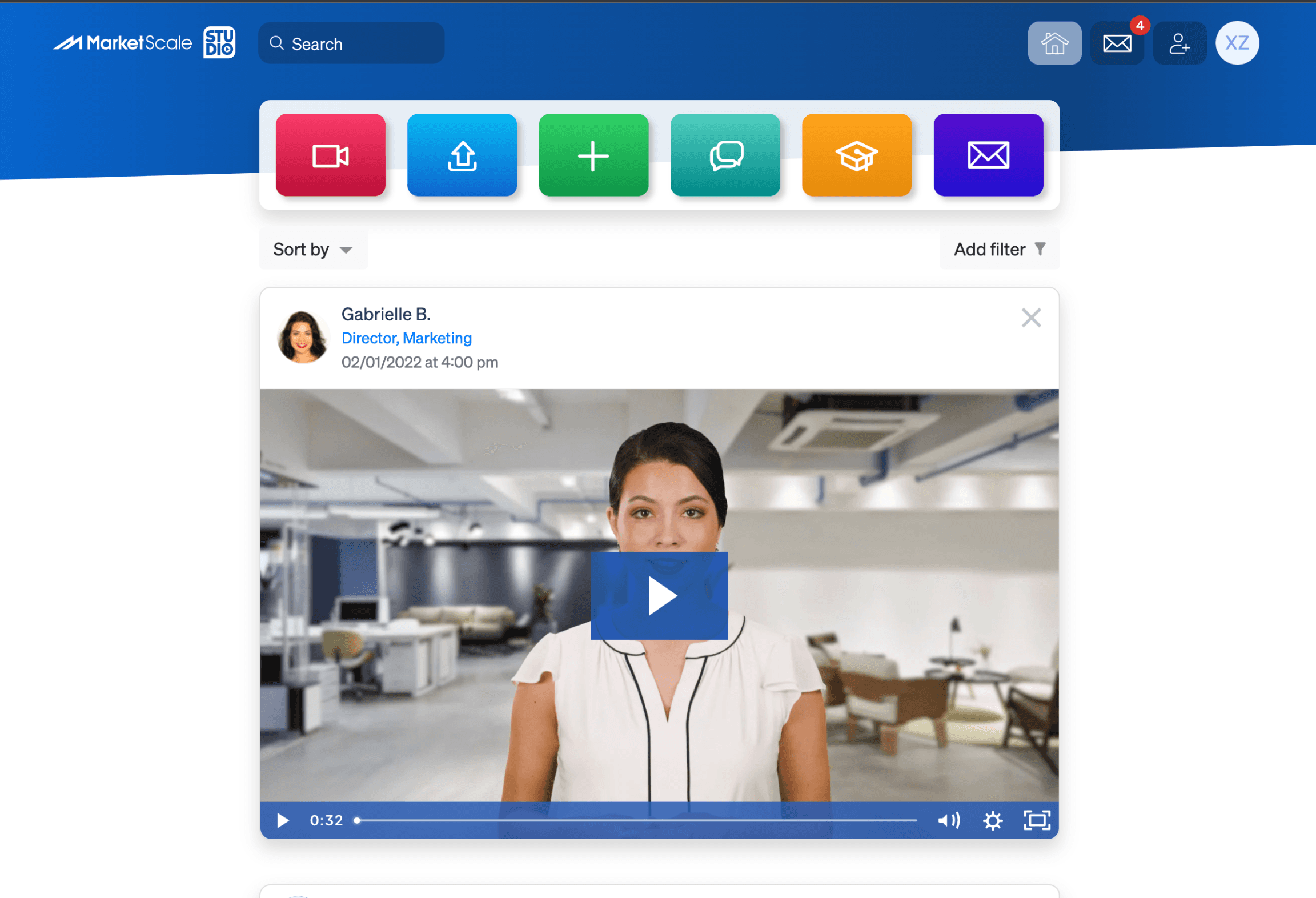The width and height of the screenshot is (1316, 898).
Task: Open the Add filter option
Action: pyautogui.click(x=999, y=250)
